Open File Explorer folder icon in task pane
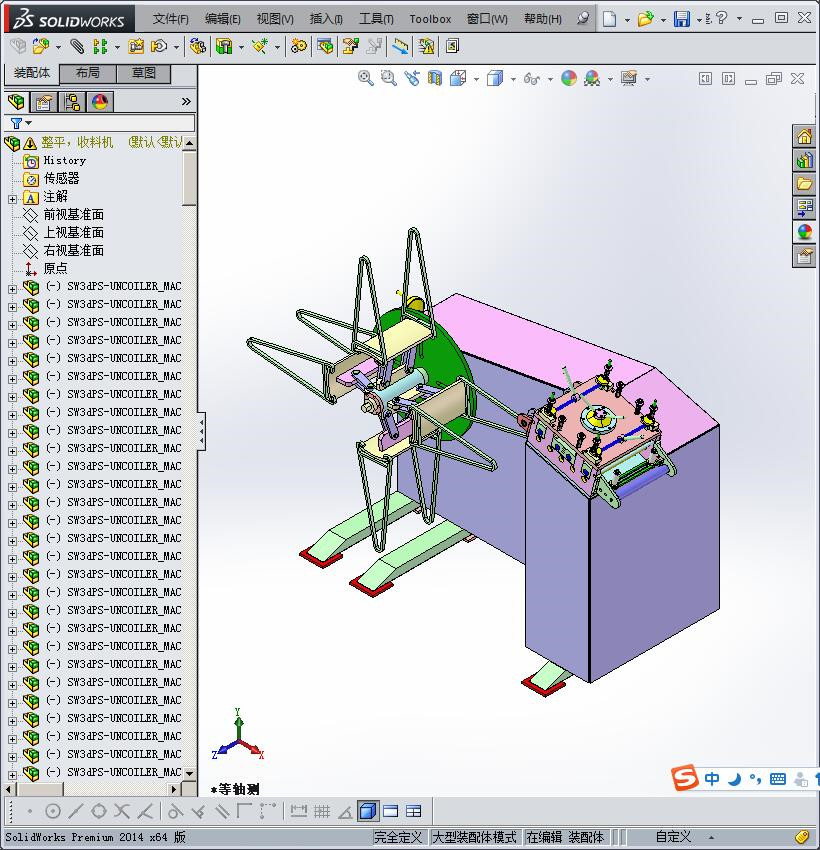The width and height of the screenshot is (820, 850). pyautogui.click(x=804, y=184)
